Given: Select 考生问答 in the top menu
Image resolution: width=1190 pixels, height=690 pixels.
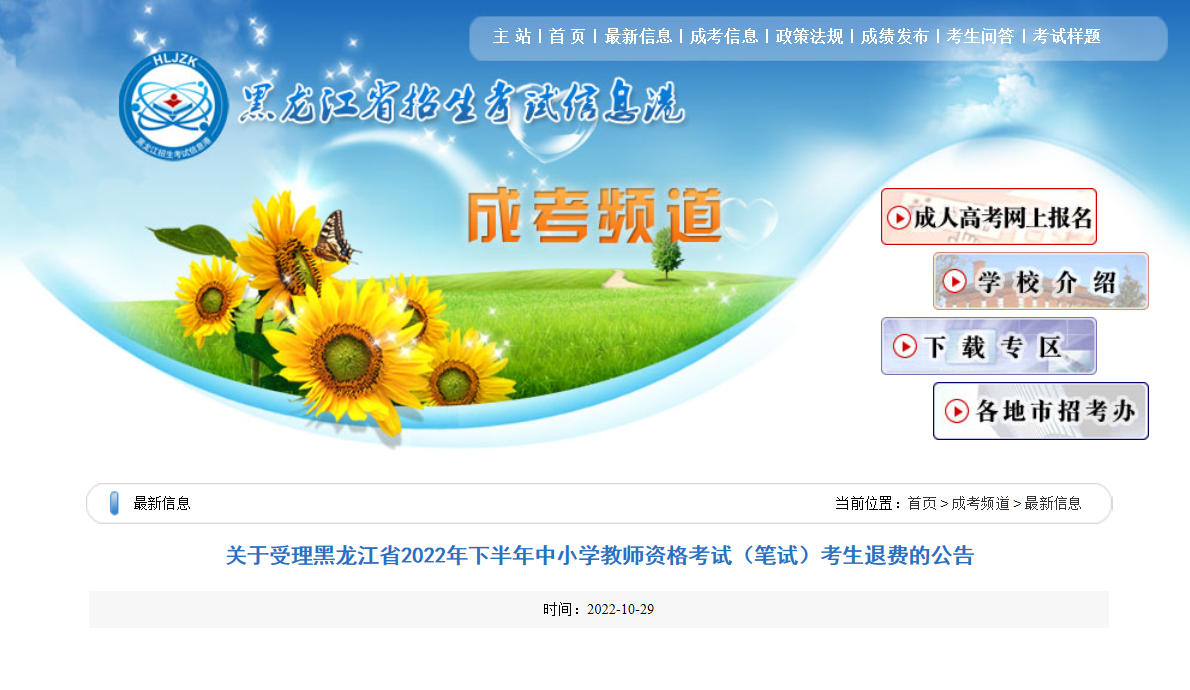Looking at the screenshot, I should (981, 36).
